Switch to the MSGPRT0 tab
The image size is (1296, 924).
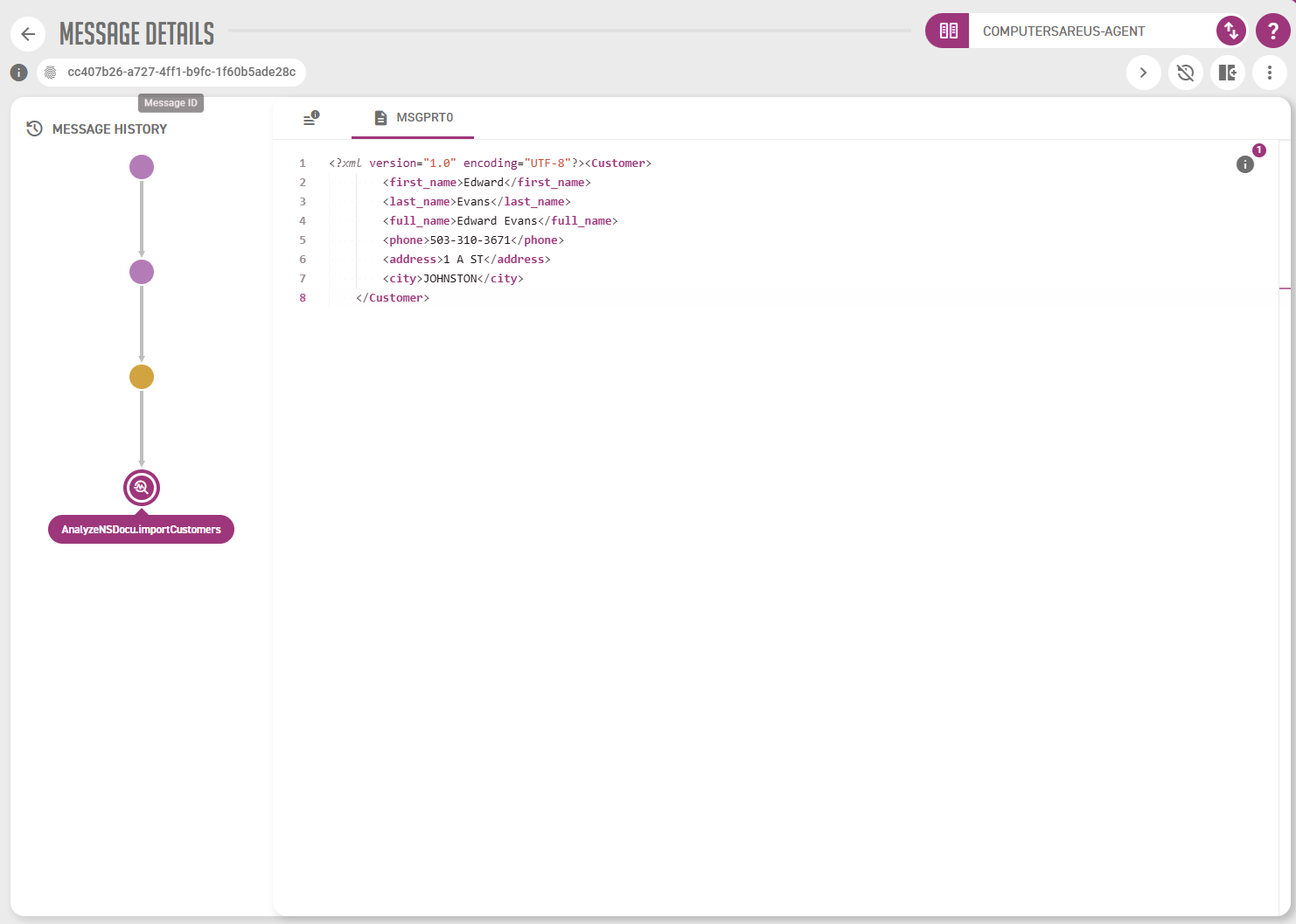(x=413, y=118)
